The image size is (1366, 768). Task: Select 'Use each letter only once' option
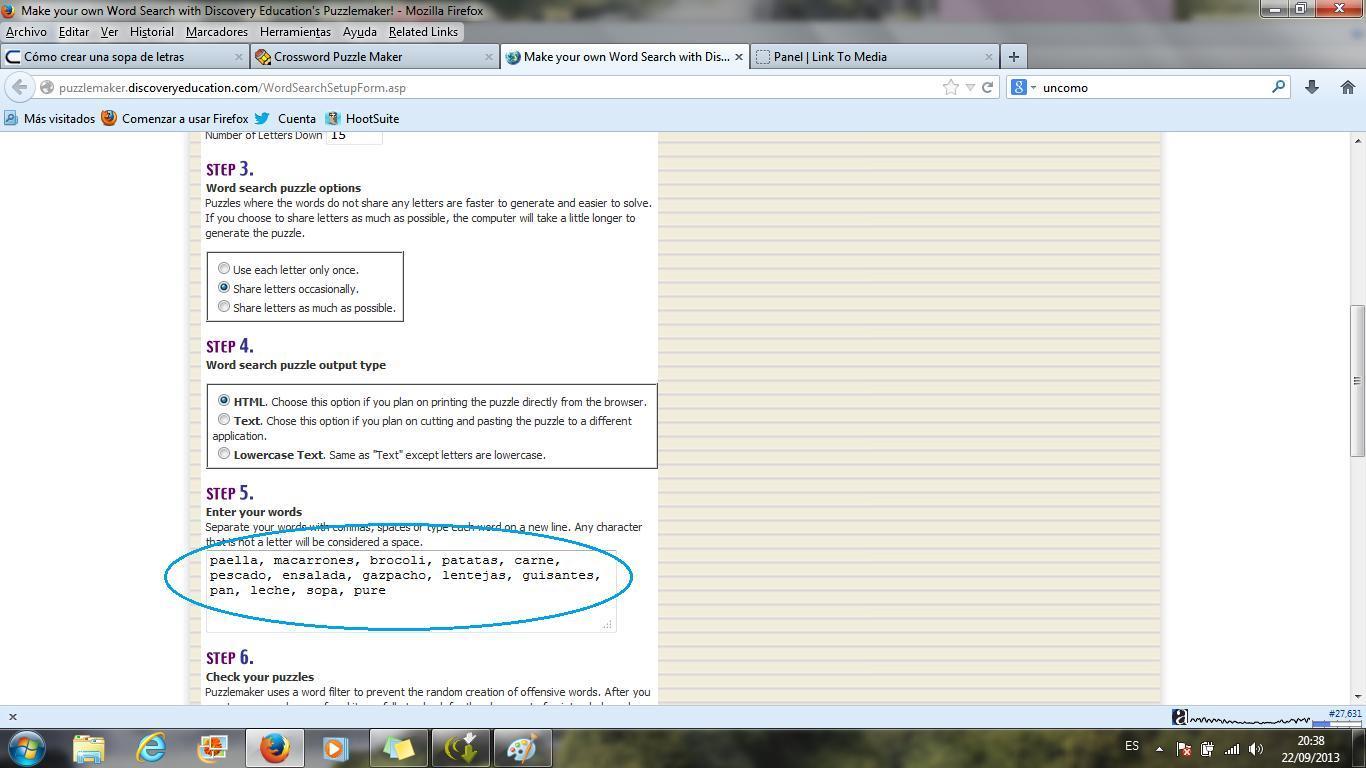click(224, 268)
